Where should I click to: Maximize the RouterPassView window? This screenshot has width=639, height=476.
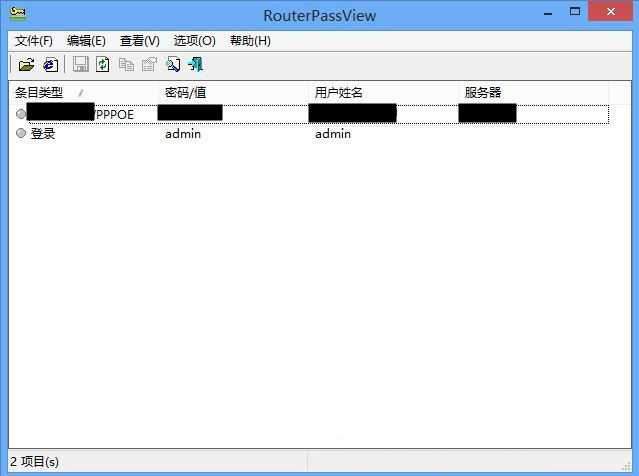pos(575,12)
